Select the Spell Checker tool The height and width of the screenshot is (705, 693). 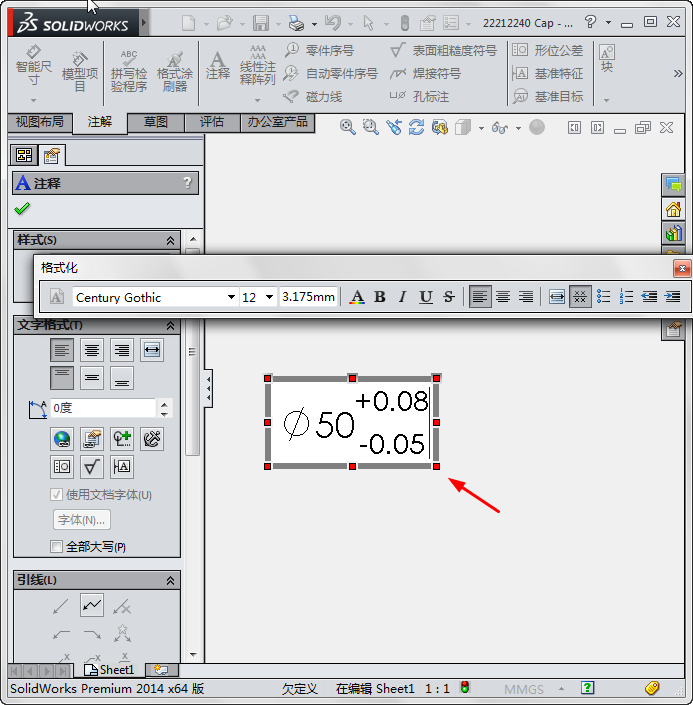(x=128, y=70)
